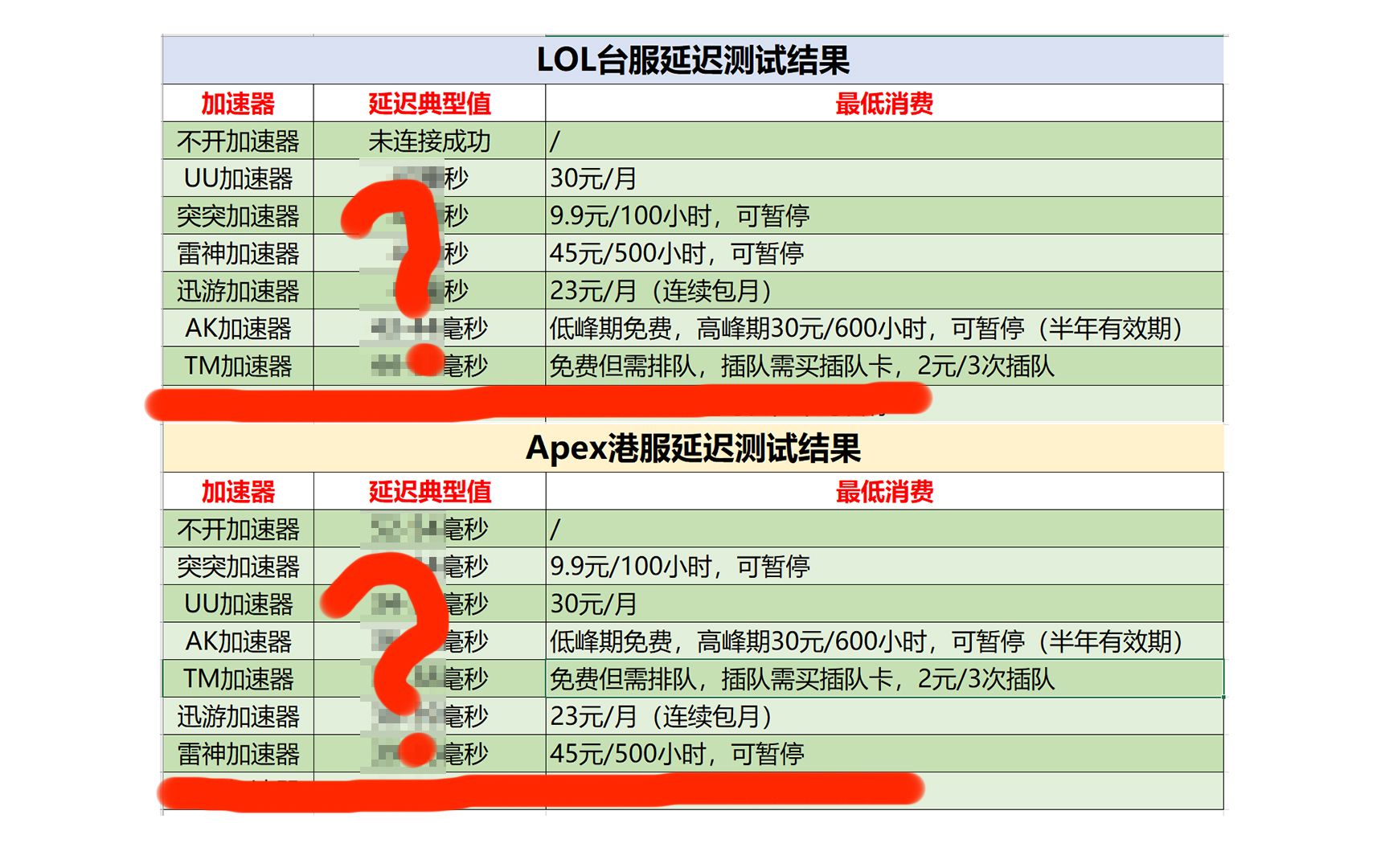Select the cell reading 未连接成功
The height and width of the screenshot is (868, 1389).
tap(429, 141)
